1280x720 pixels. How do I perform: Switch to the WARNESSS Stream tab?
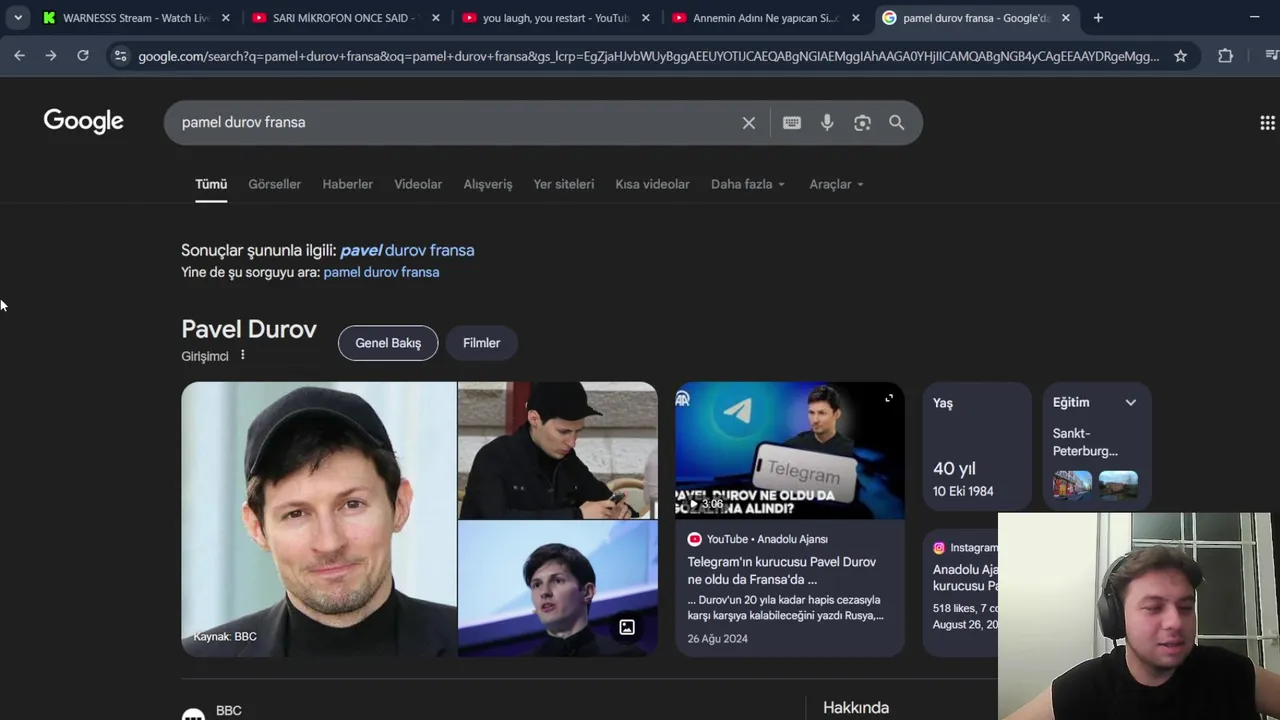[x=136, y=18]
